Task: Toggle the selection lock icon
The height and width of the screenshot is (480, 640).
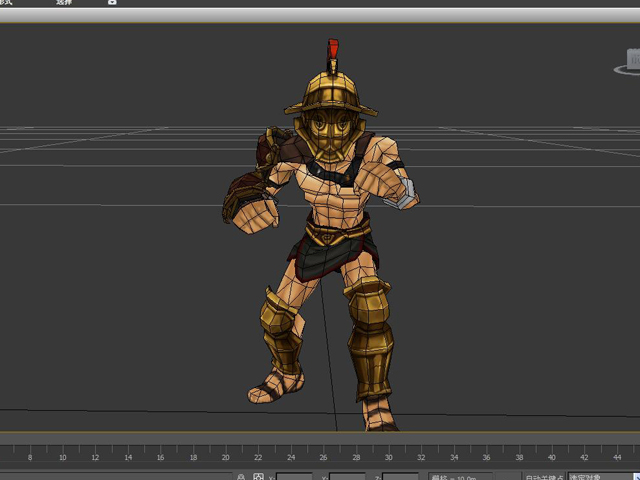Action: click(x=241, y=477)
